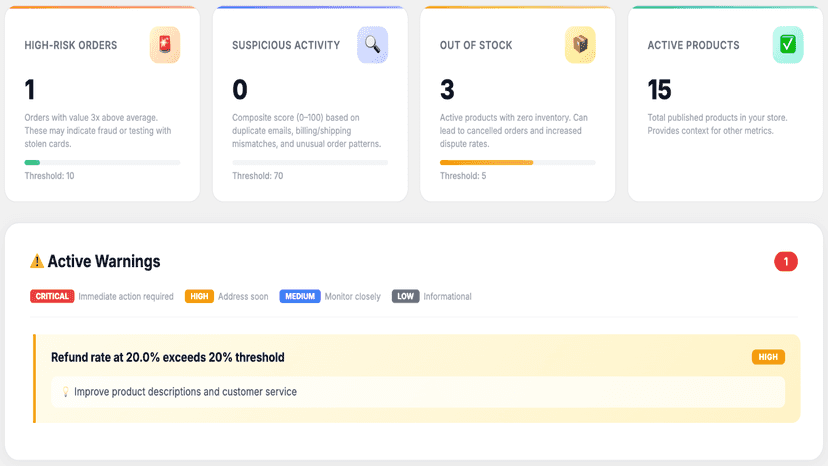This screenshot has height=466, width=828.
Task: Click the red siren High-Risk Orders icon
Action: [x=165, y=45]
